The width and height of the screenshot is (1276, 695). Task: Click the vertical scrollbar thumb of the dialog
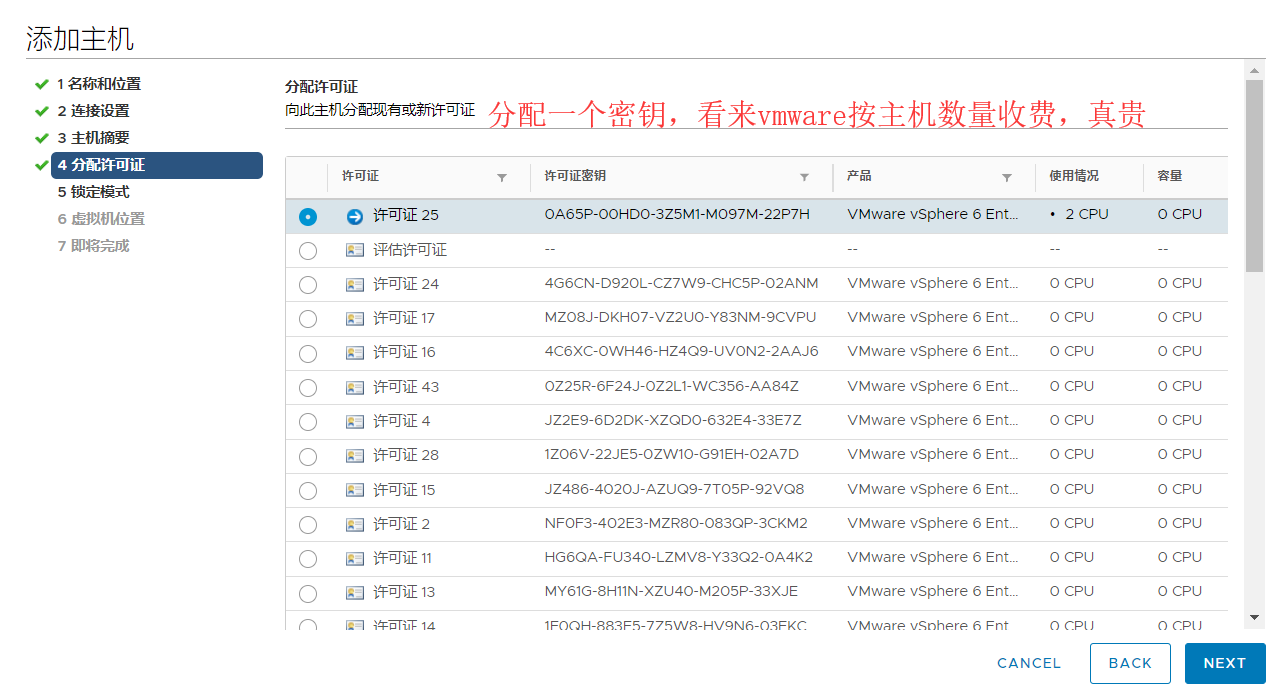(x=1254, y=175)
